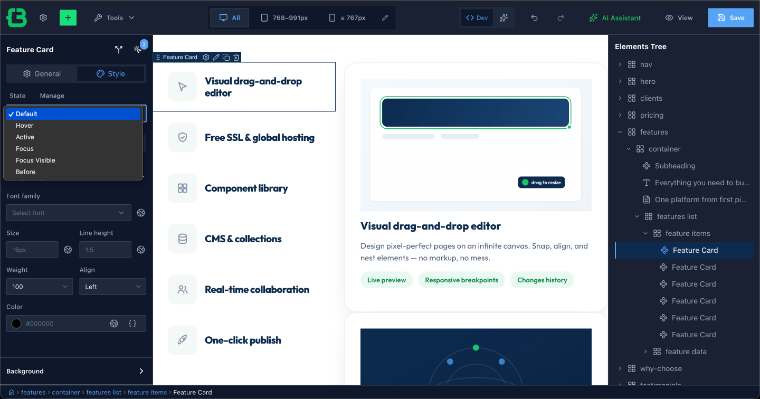The width and height of the screenshot is (760, 399).
Task: Click the Live preview tag
Action: coord(387,280)
